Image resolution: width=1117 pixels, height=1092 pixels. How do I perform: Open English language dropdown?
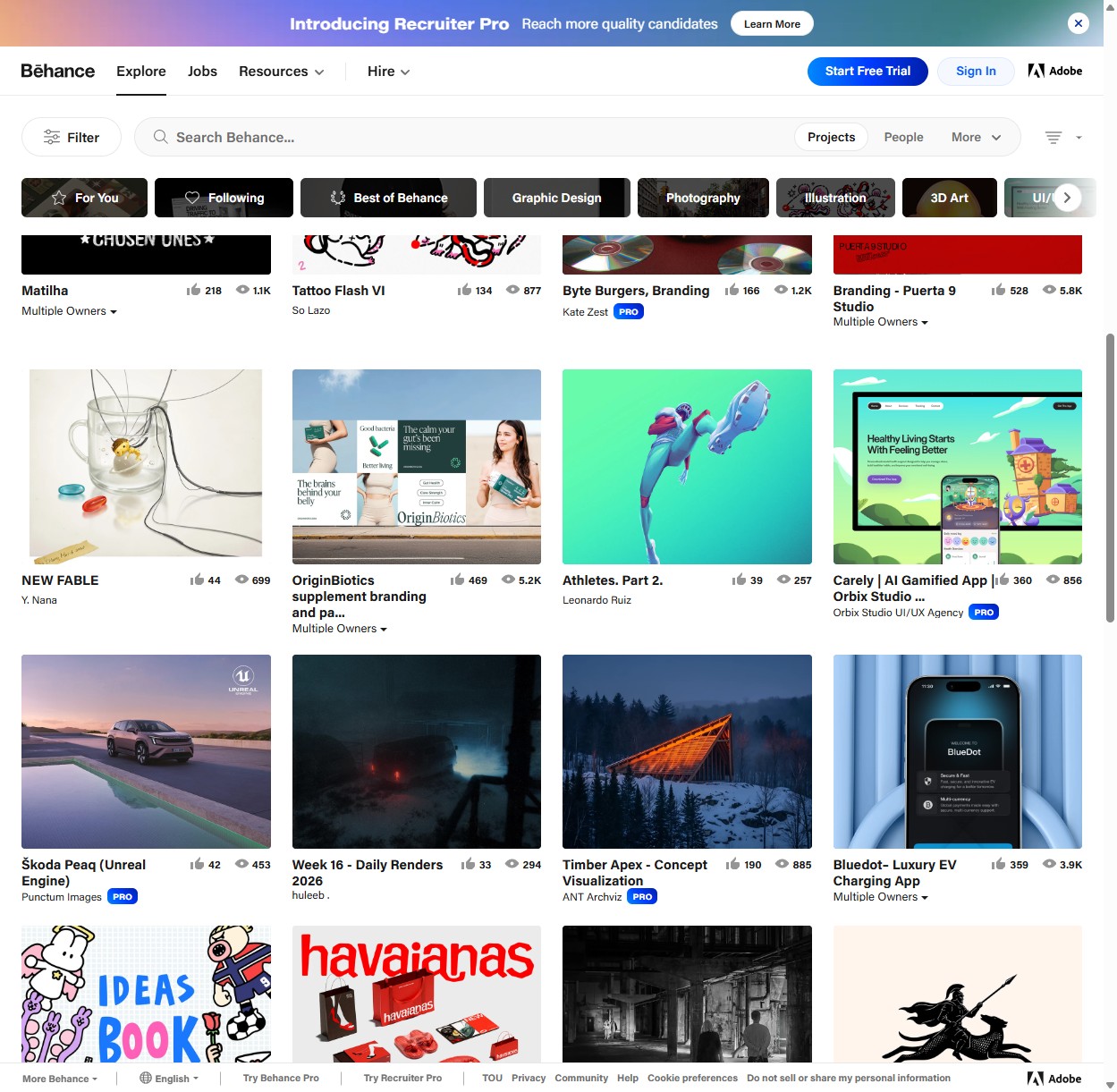[x=169, y=1079]
